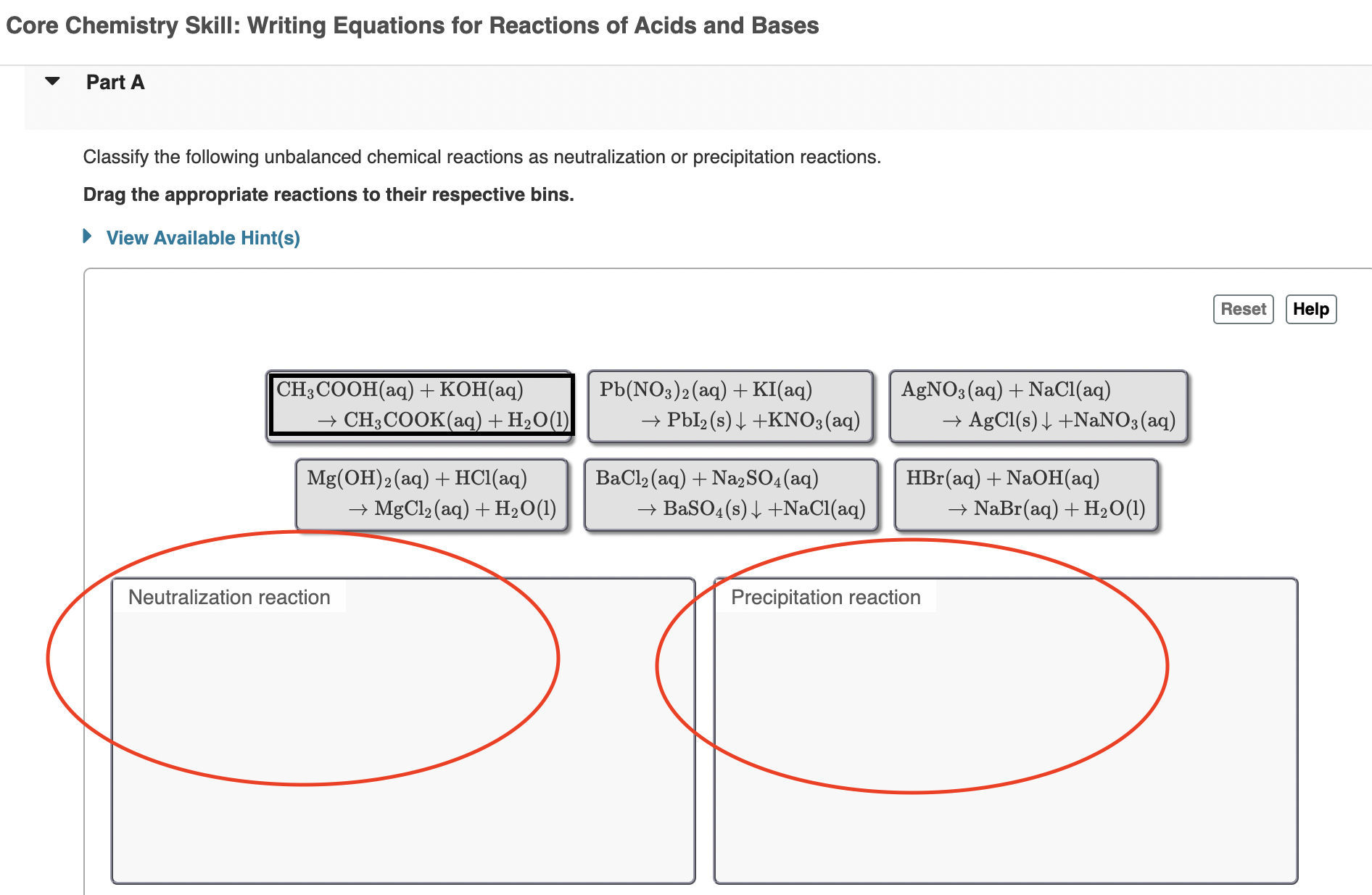Screen dimensions: 1372x895
Task: Select the Pb(NO3)2 + KI reaction tile
Action: 730,405
